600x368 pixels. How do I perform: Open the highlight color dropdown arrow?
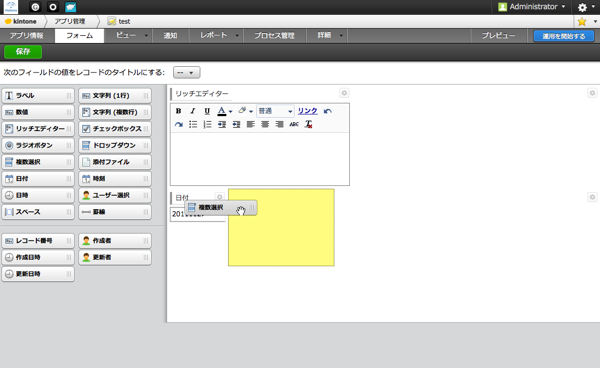(251, 112)
